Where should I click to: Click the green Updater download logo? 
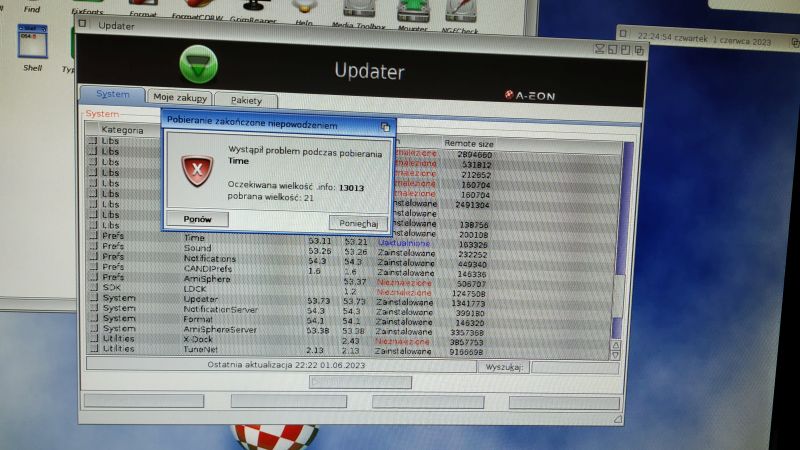tap(198, 65)
